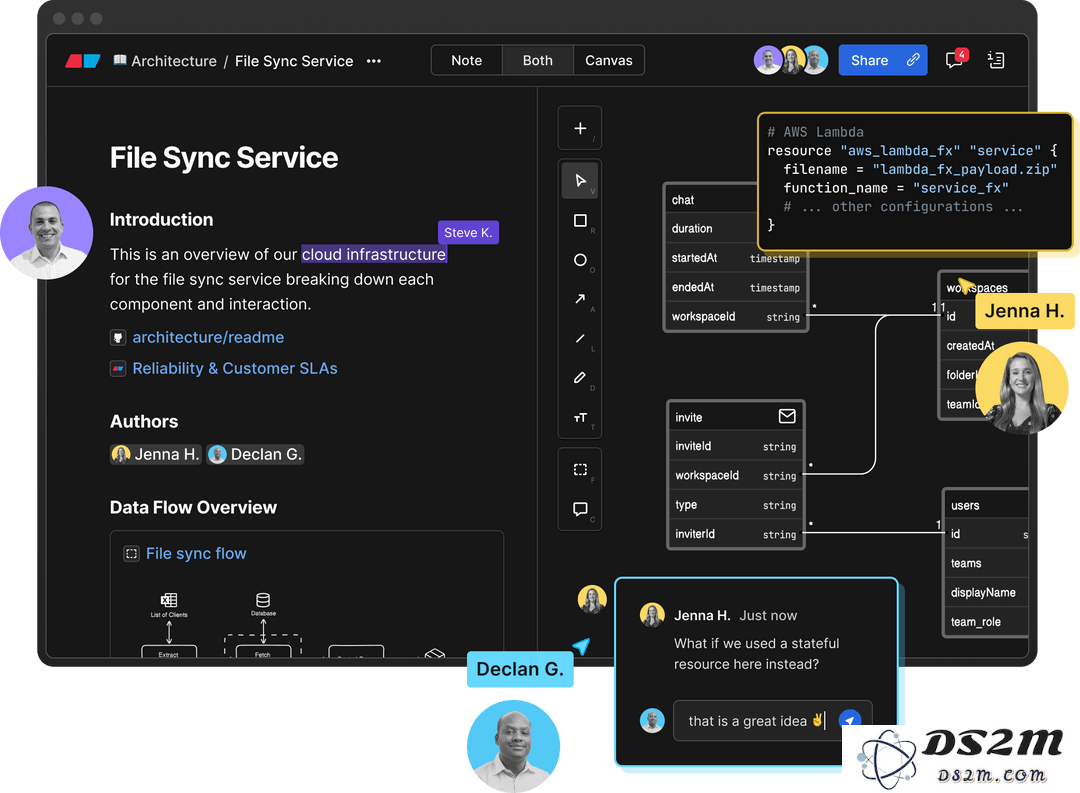Select the users table header
Image resolution: width=1080 pixels, height=793 pixels.
click(986, 505)
